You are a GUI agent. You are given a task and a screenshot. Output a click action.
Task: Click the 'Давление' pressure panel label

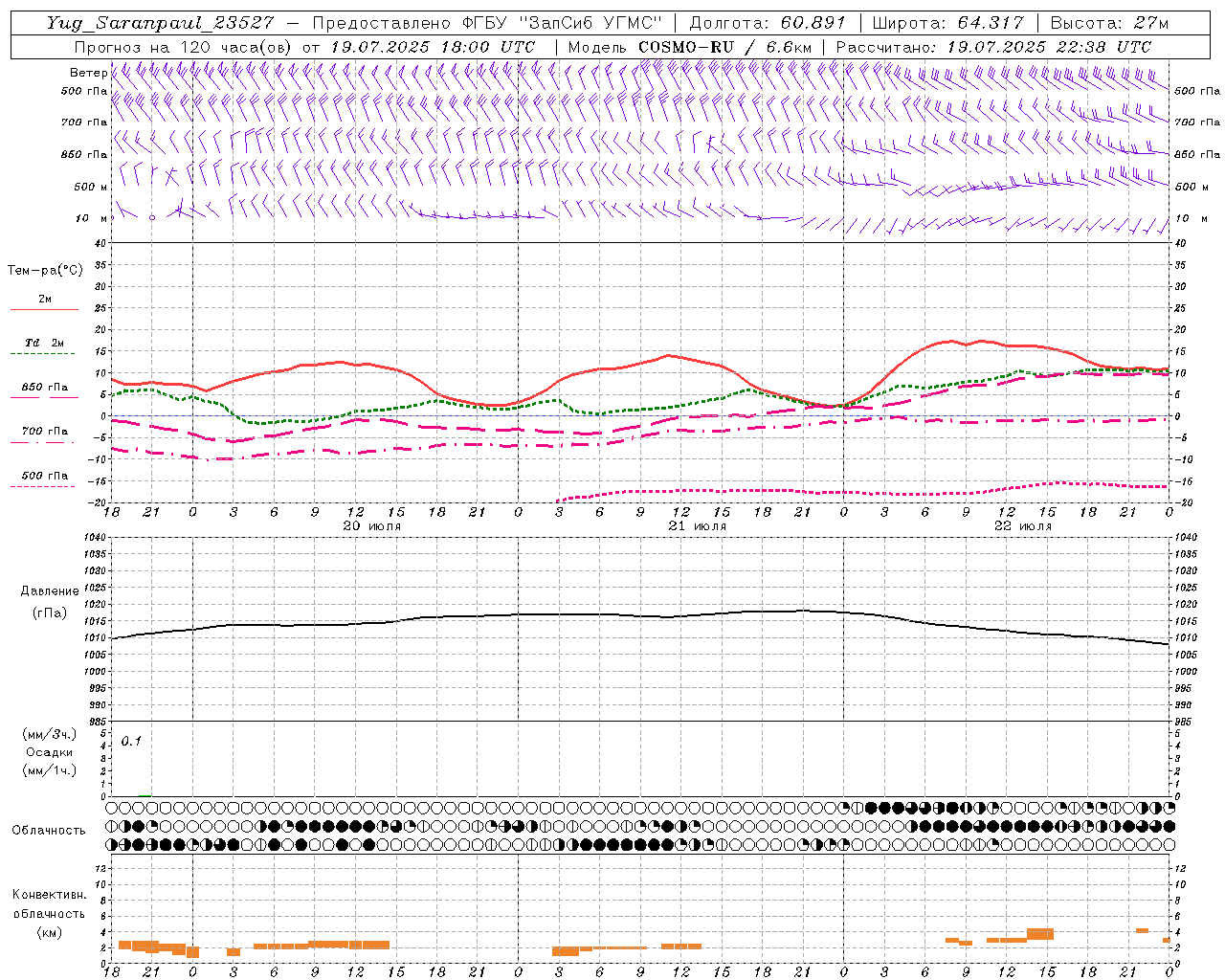[50, 591]
